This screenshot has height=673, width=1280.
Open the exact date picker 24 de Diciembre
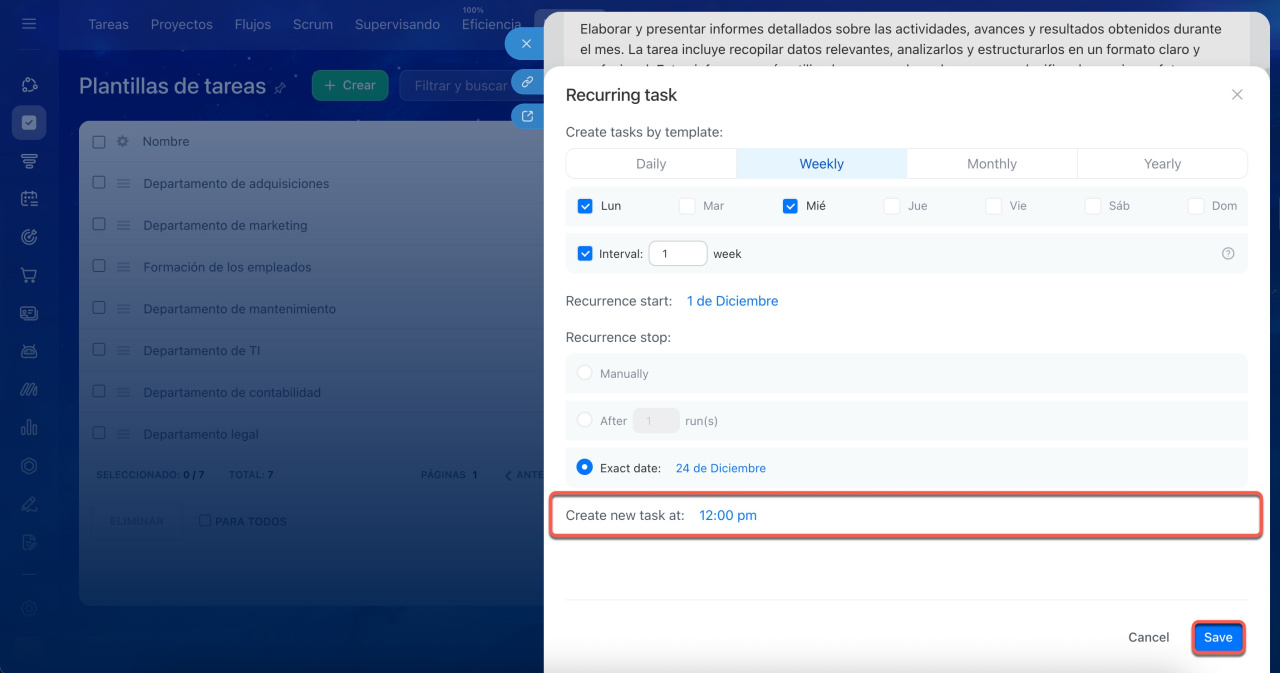click(720, 468)
